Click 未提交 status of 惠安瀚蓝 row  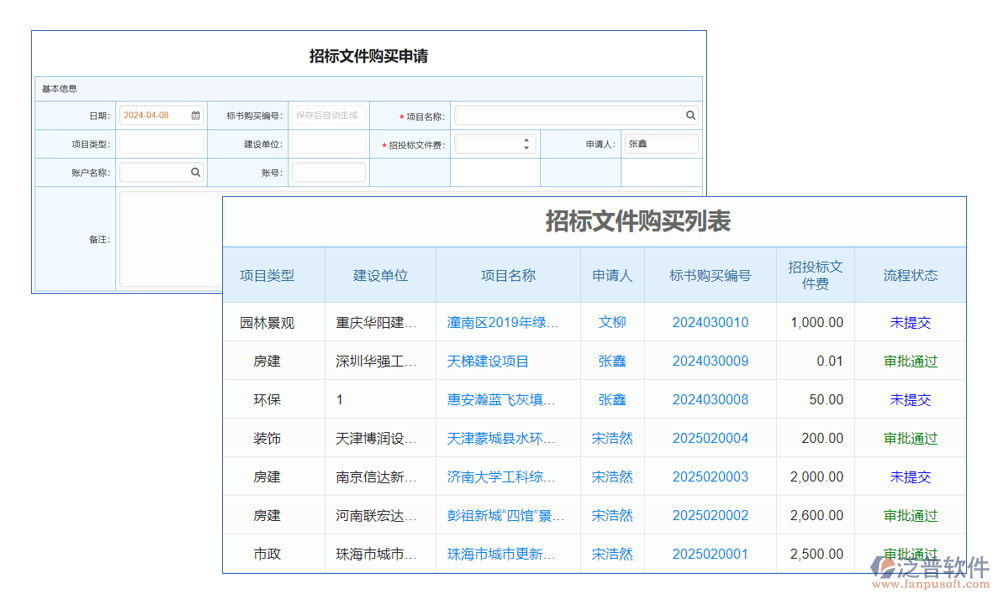[x=910, y=399]
